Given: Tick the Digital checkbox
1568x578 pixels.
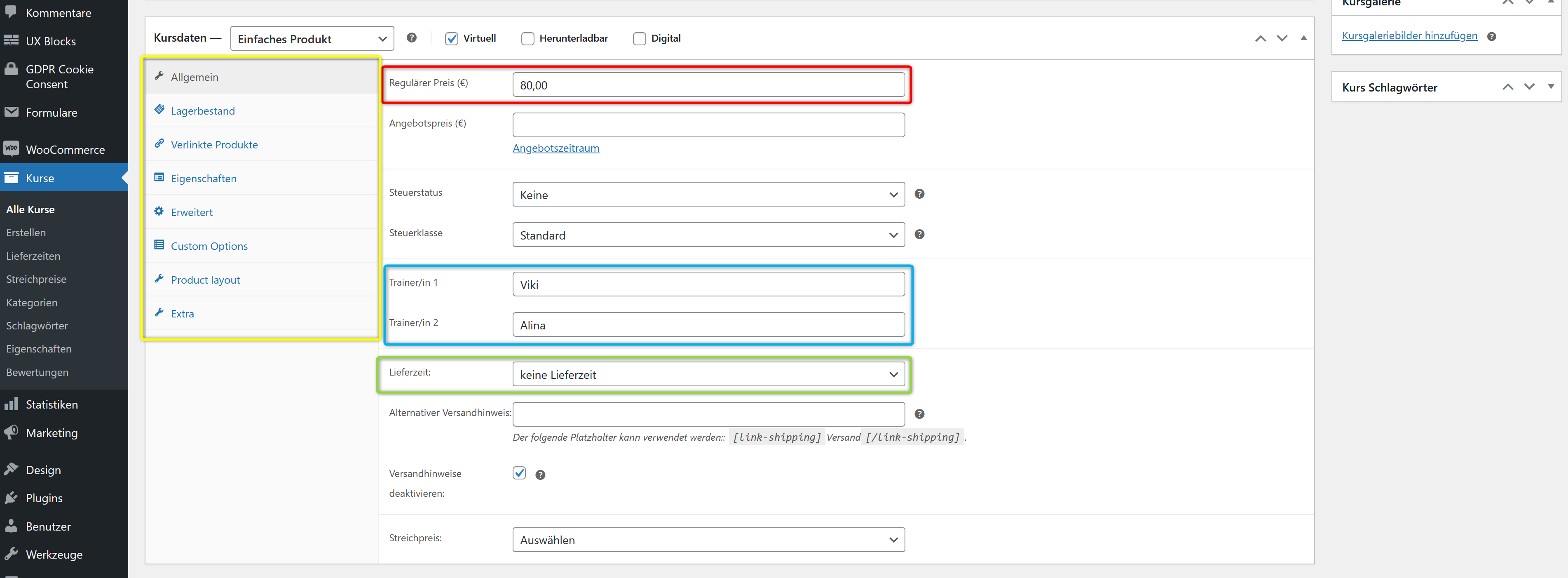Looking at the screenshot, I should [x=640, y=38].
